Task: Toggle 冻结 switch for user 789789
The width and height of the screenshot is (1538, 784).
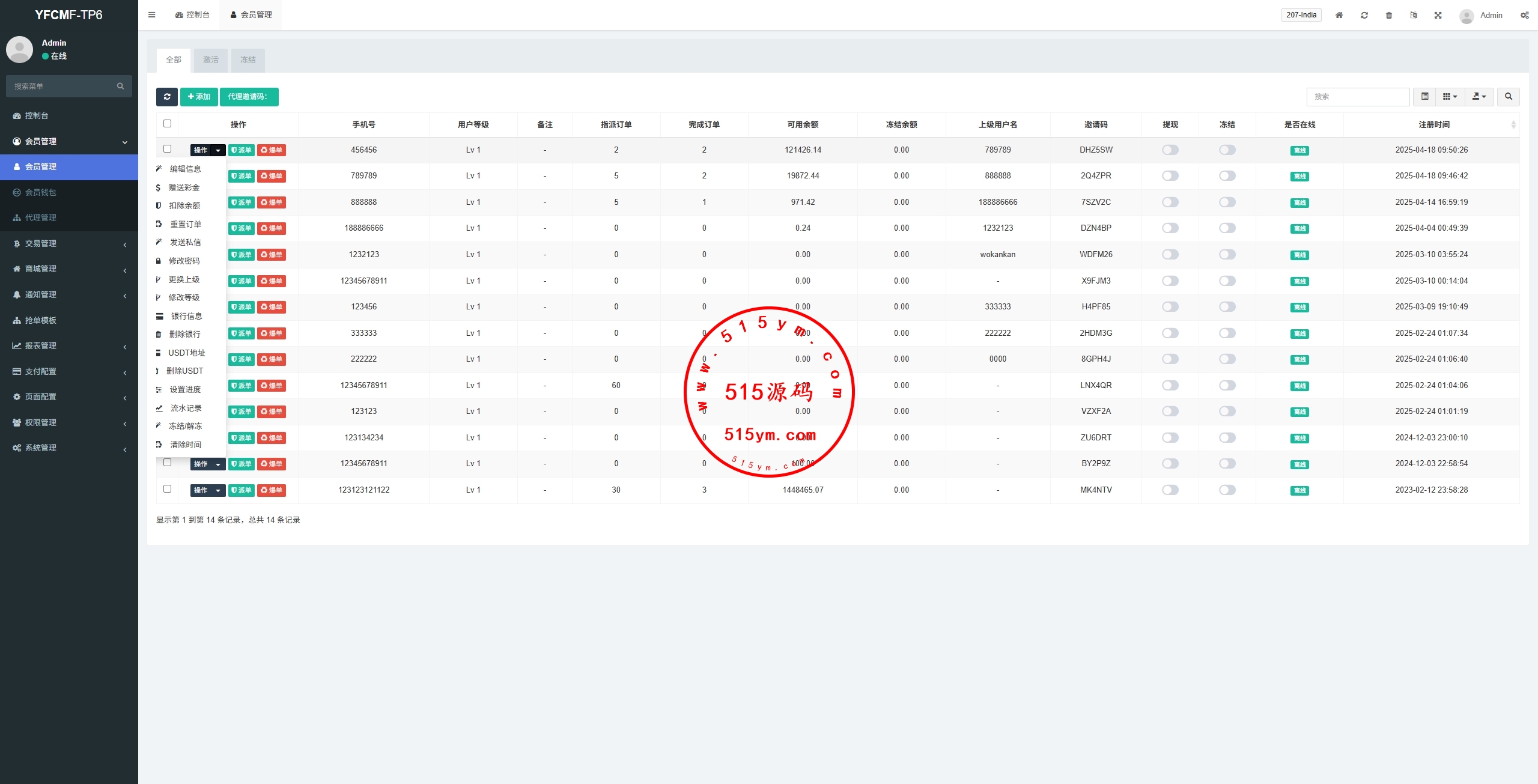Action: point(1227,176)
